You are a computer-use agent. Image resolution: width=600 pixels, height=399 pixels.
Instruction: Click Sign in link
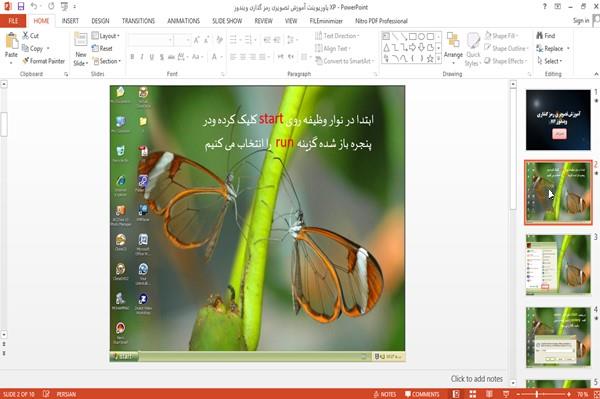[581, 21]
